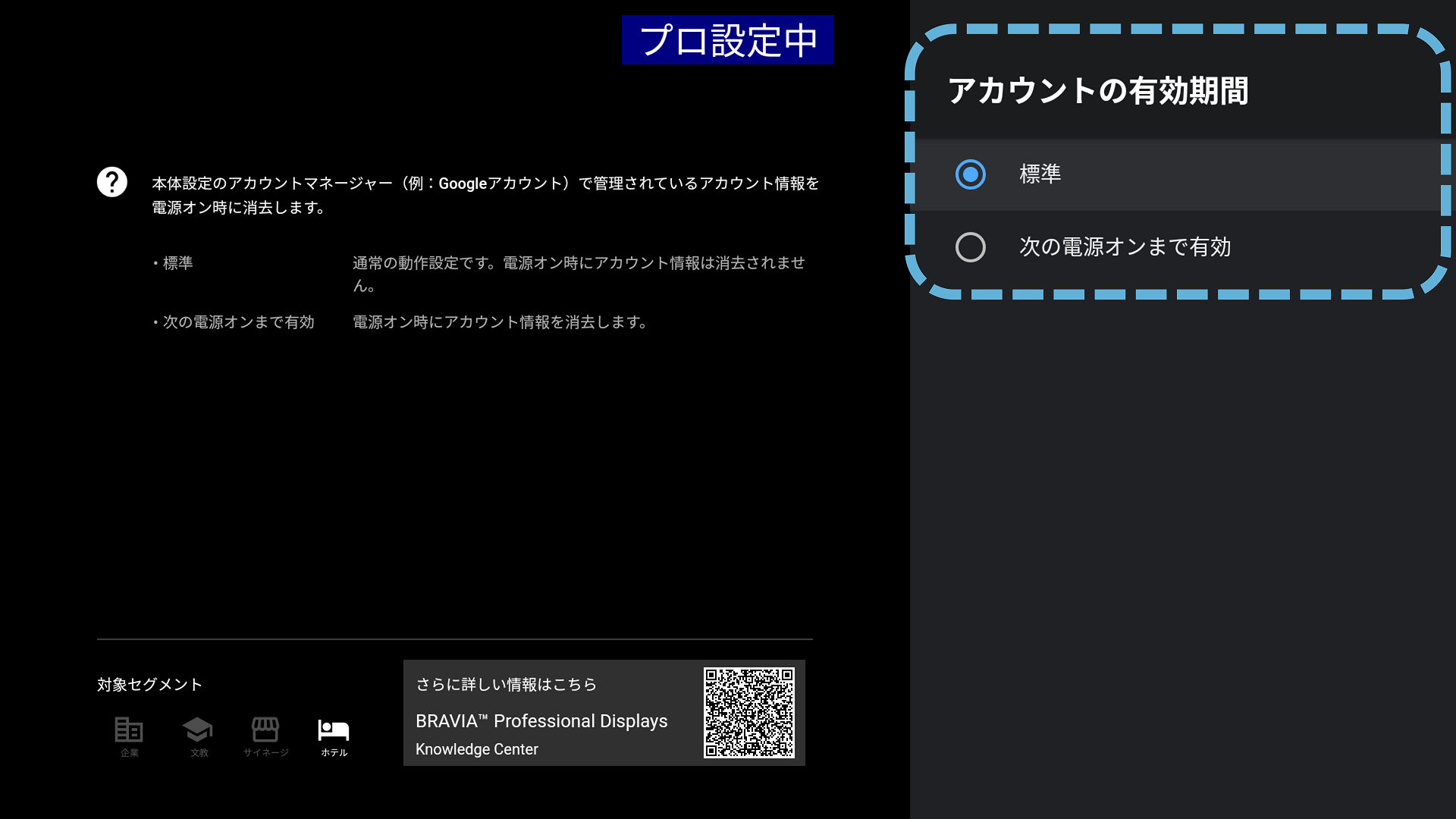Click the 標準 option label
Image resolution: width=1456 pixels, height=819 pixels.
pyautogui.click(x=1040, y=174)
